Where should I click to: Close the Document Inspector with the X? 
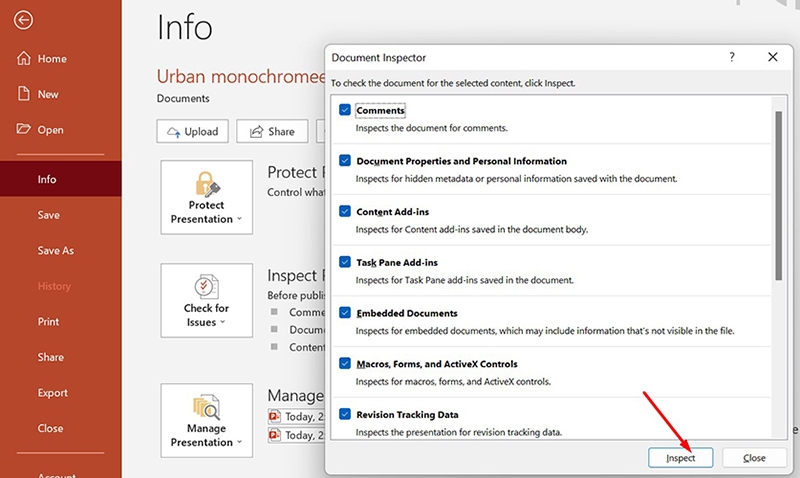point(773,57)
